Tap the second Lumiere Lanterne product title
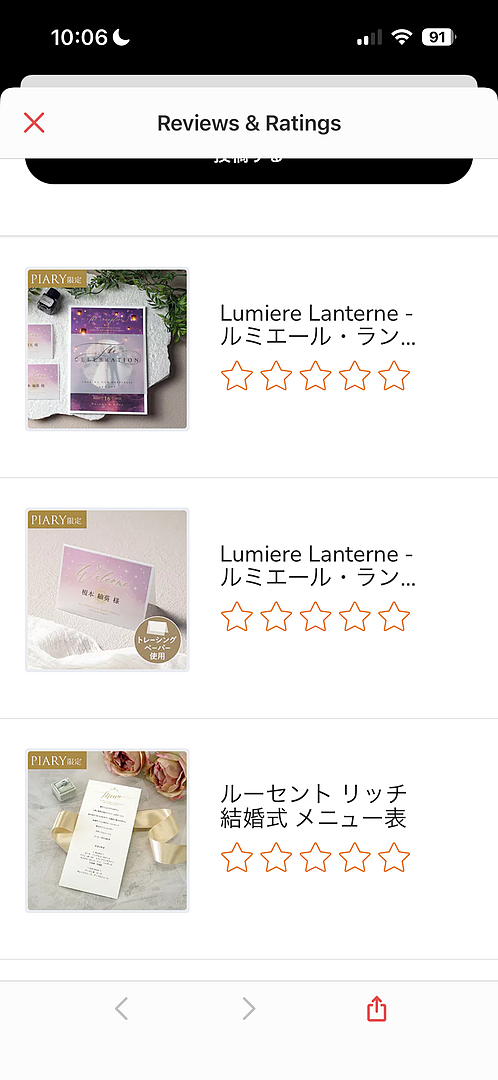Image resolution: width=498 pixels, height=1080 pixels. (x=318, y=566)
